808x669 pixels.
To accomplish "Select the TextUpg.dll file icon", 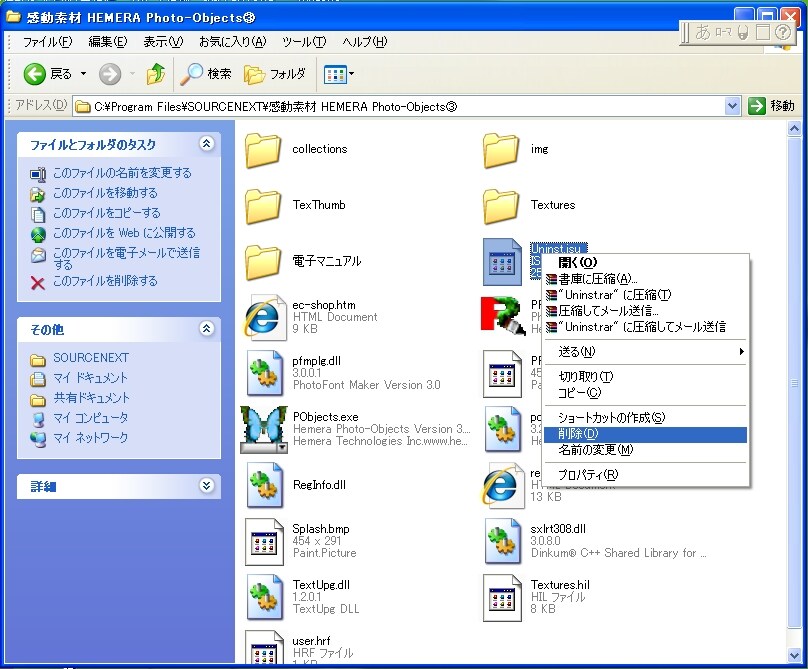I will point(264,597).
